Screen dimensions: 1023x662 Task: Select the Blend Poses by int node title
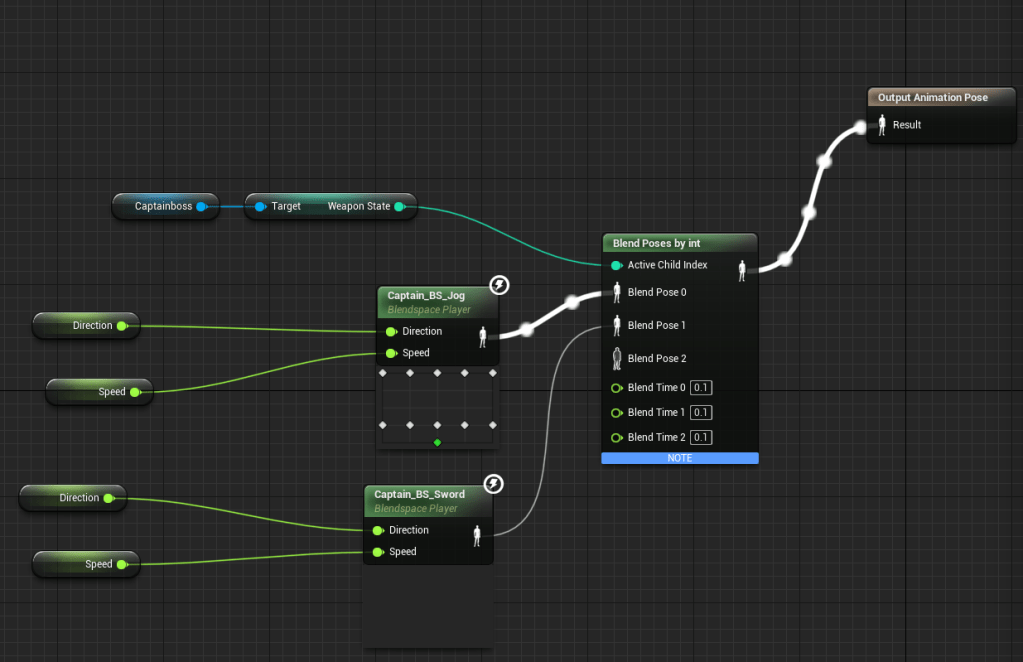click(x=656, y=243)
